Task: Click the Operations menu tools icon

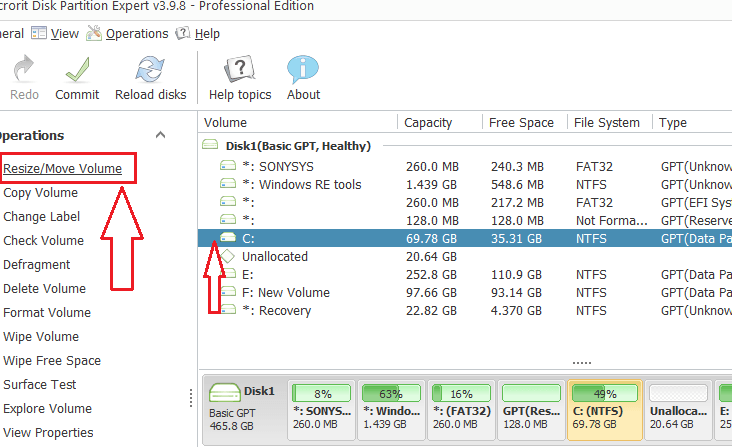Action: 94,33
